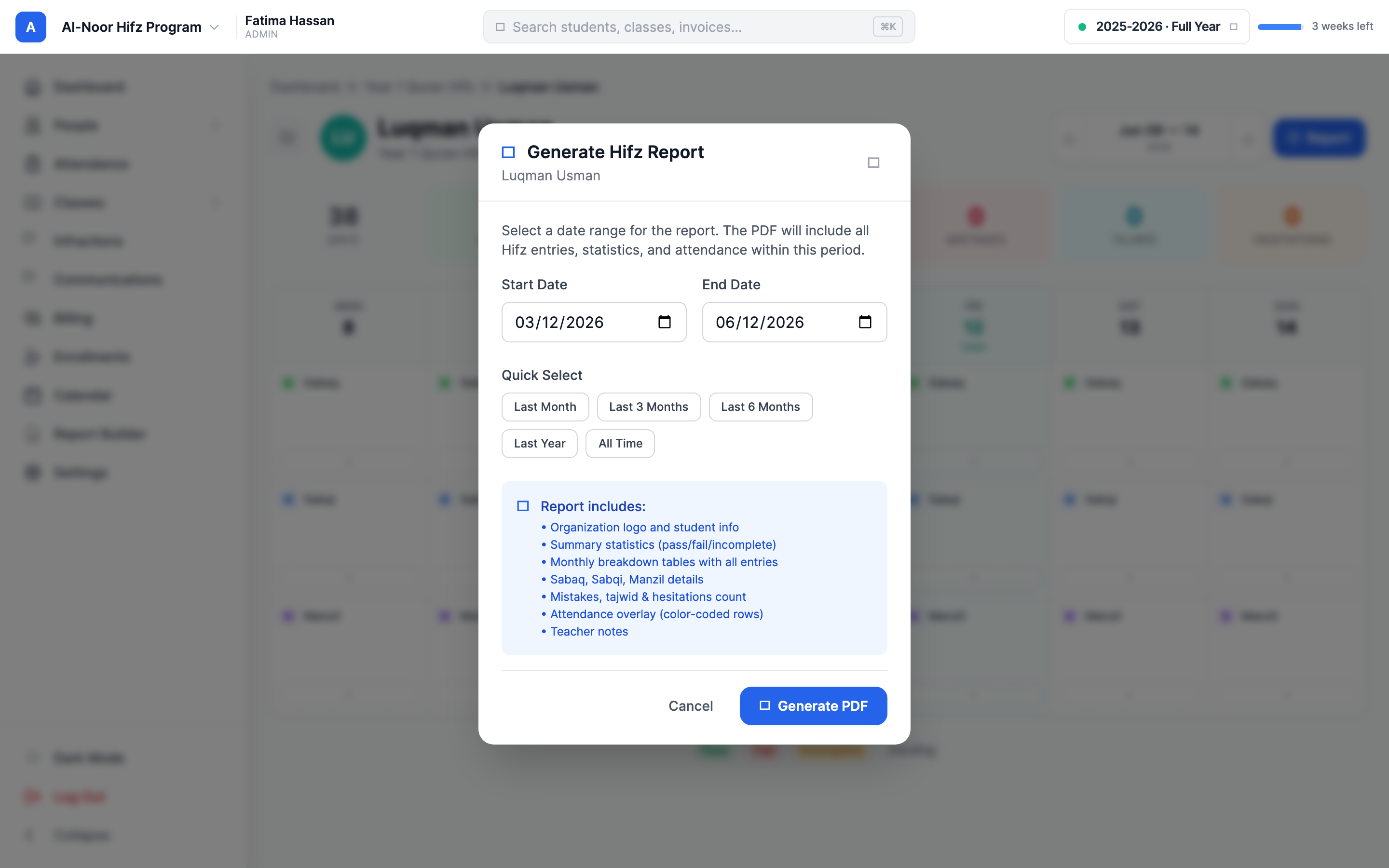Click the Al-Noor Hifz Program logo icon
Screen dimensions: 1389x868
coord(30,27)
